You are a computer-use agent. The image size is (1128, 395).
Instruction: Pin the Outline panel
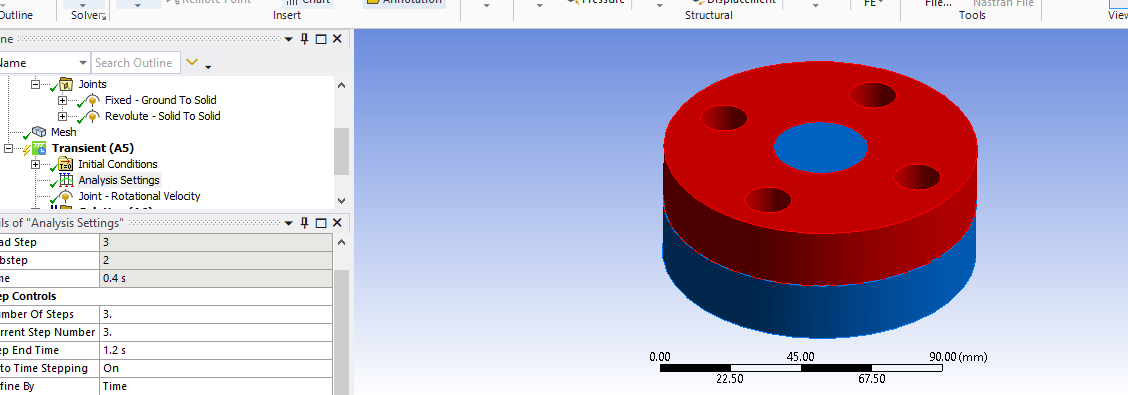[305, 39]
